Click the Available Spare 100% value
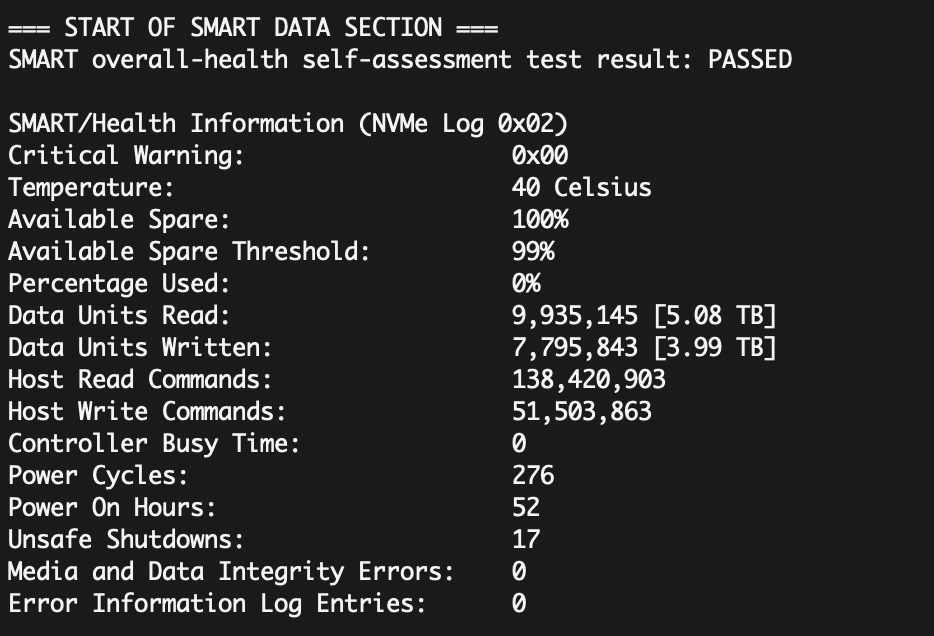934x636 pixels. point(539,219)
